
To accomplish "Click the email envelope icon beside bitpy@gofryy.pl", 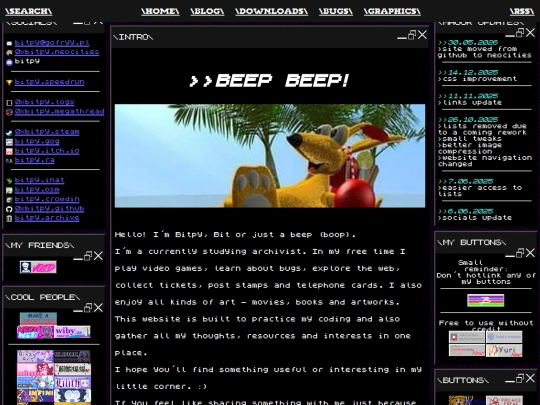I will point(9,43).
